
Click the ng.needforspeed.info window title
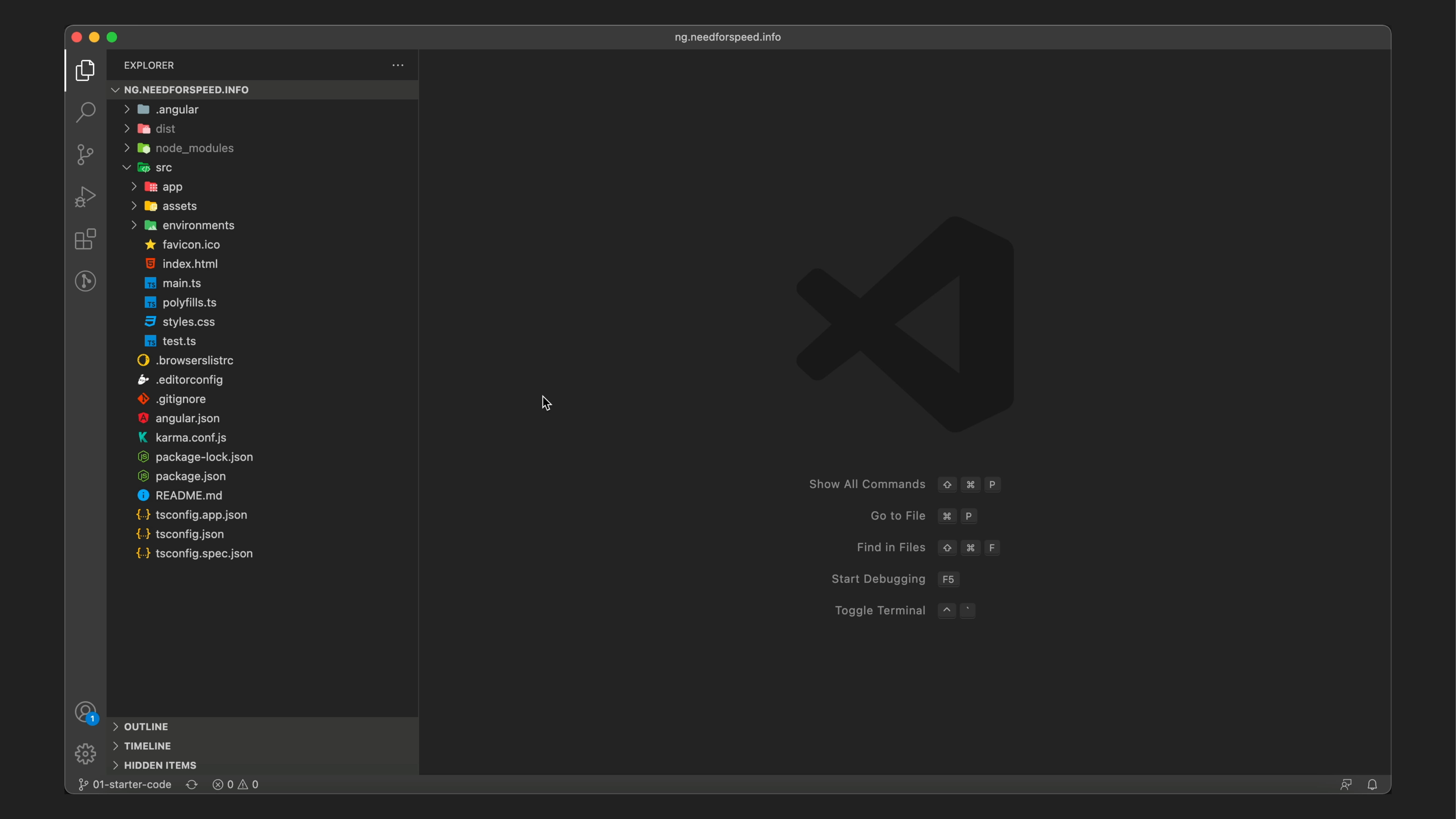(x=727, y=37)
